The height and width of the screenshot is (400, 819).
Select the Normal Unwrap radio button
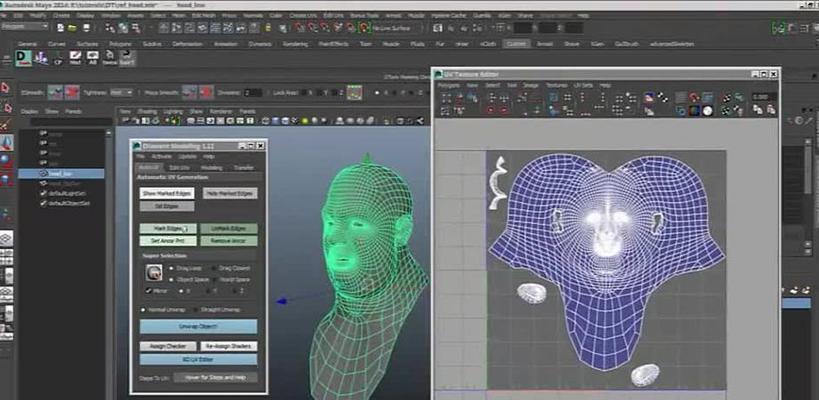(x=143, y=310)
